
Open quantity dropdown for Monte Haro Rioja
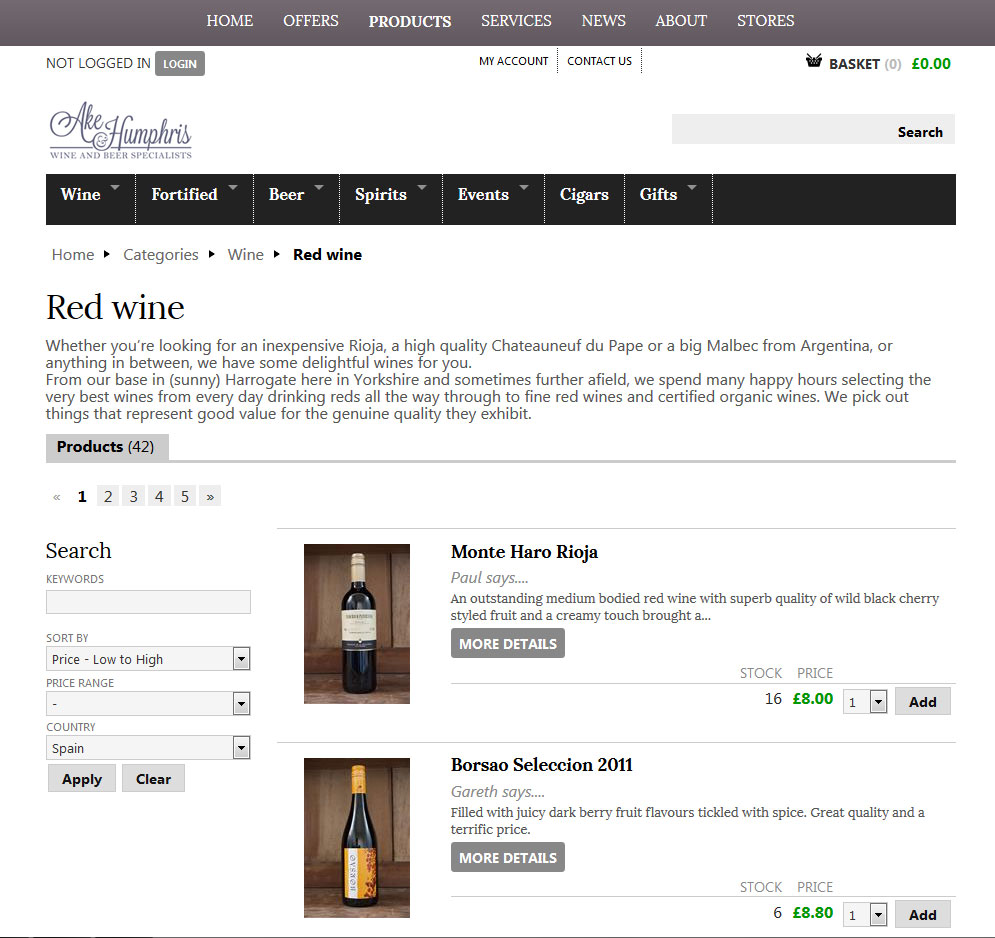click(x=865, y=702)
